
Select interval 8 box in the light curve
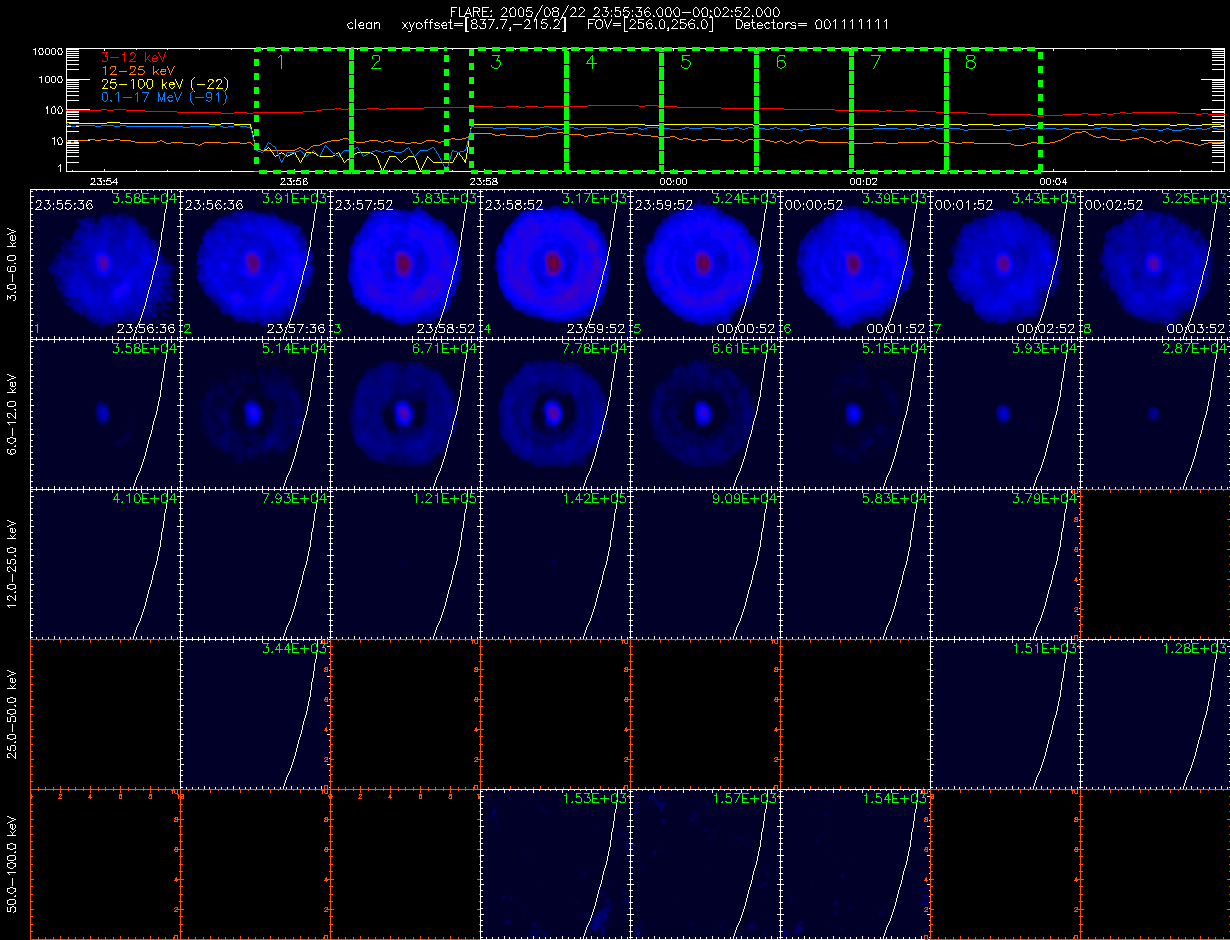click(x=993, y=109)
